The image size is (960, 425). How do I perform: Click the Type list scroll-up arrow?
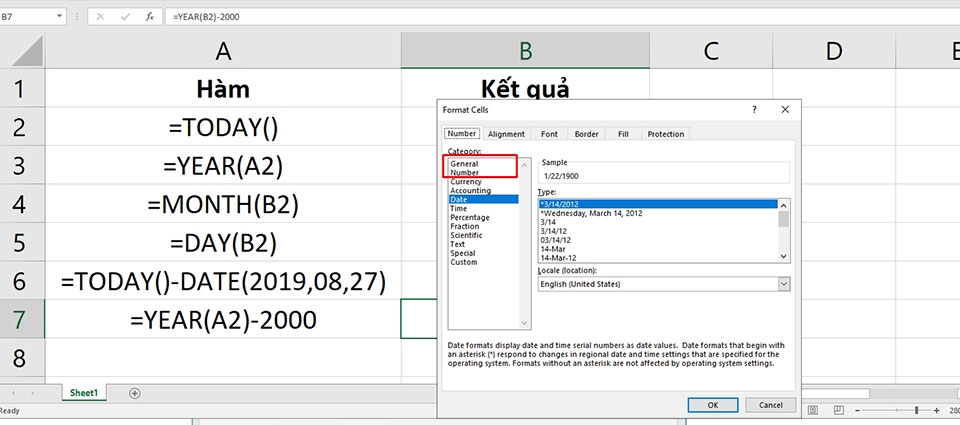tap(784, 204)
